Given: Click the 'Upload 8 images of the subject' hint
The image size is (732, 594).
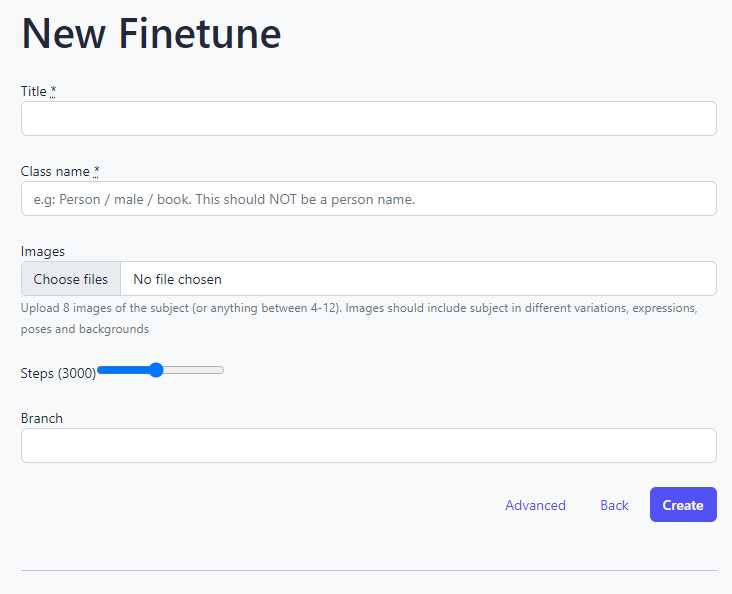Looking at the screenshot, I should [359, 318].
